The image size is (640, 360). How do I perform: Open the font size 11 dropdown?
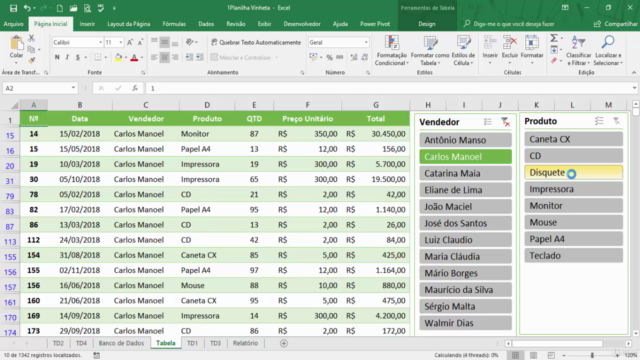120,42
